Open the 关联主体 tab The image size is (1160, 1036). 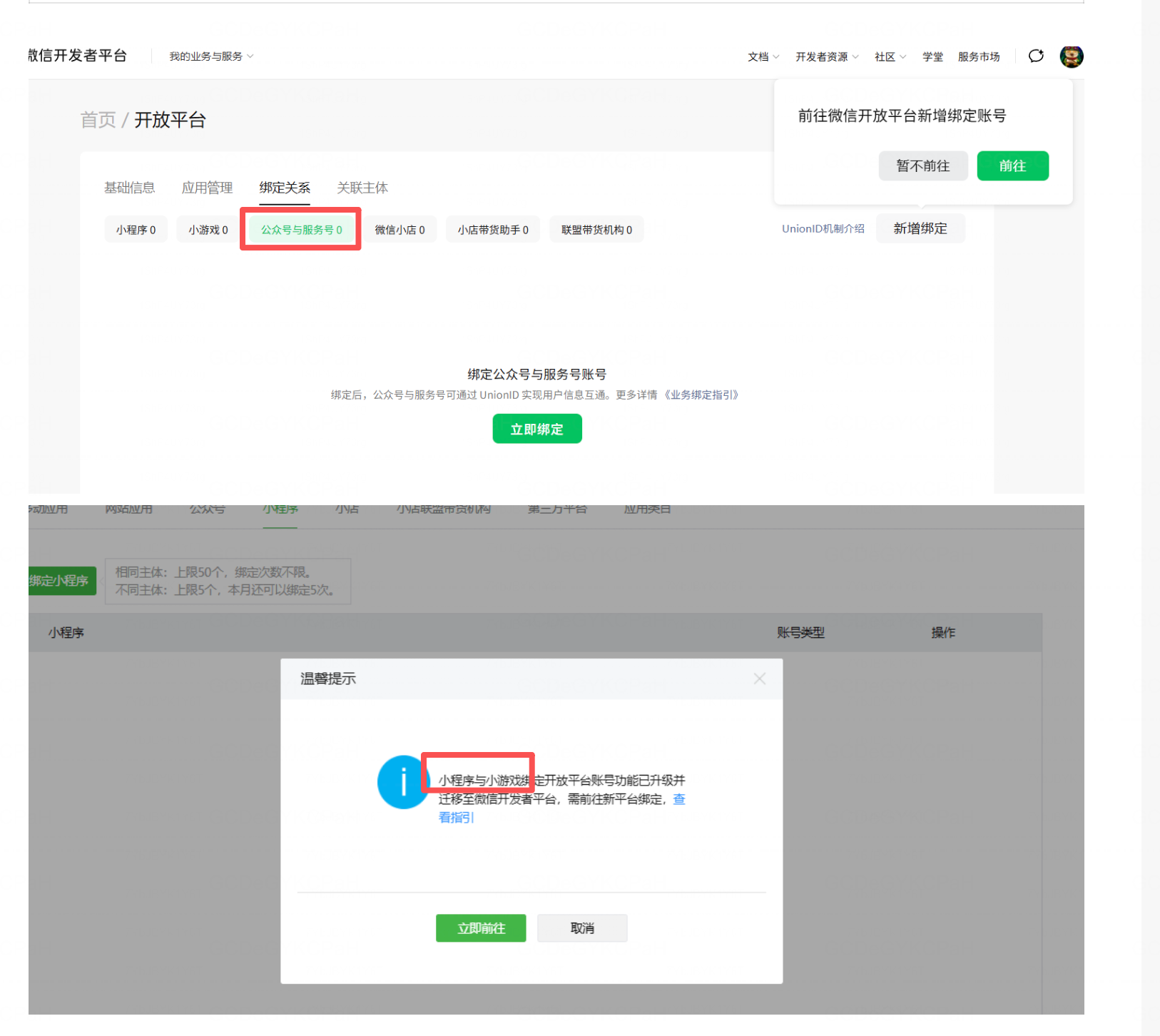(x=362, y=188)
